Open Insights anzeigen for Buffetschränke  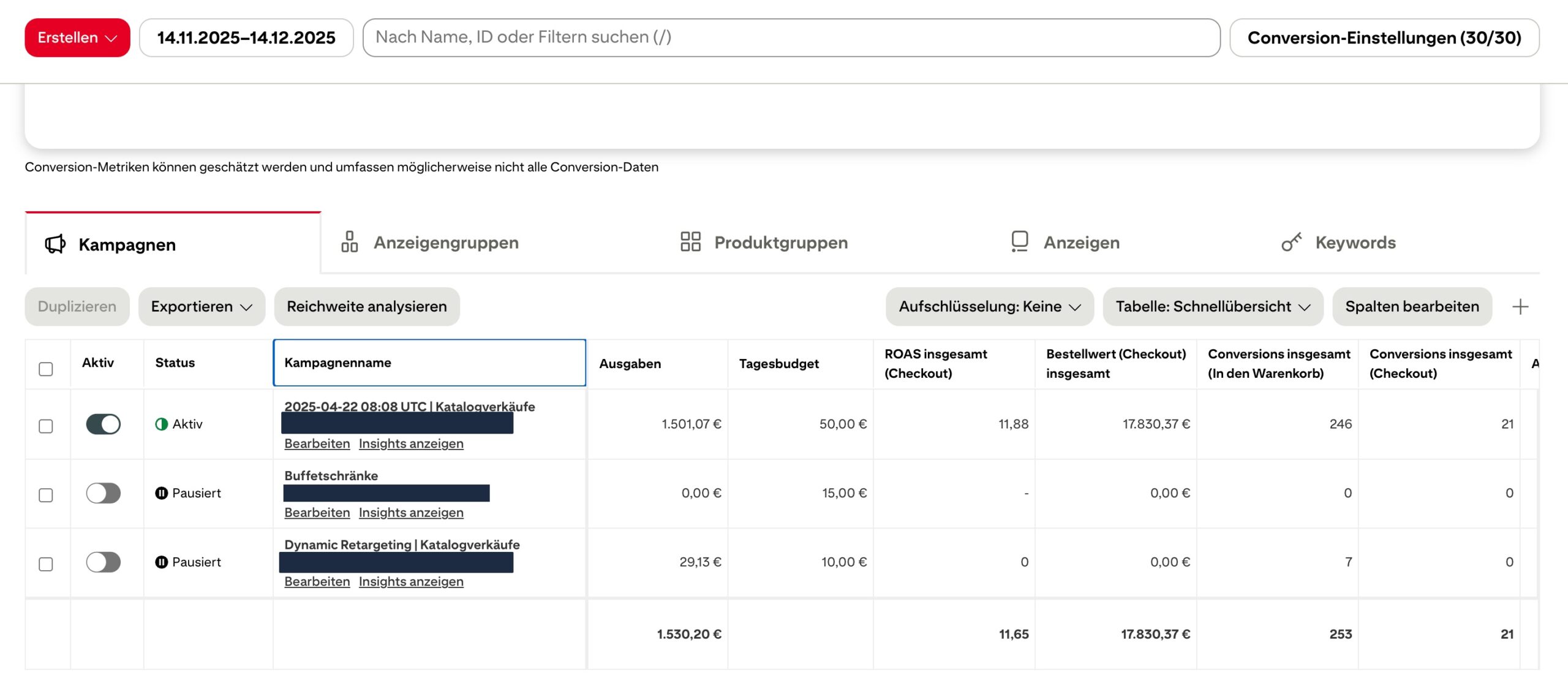coord(411,513)
